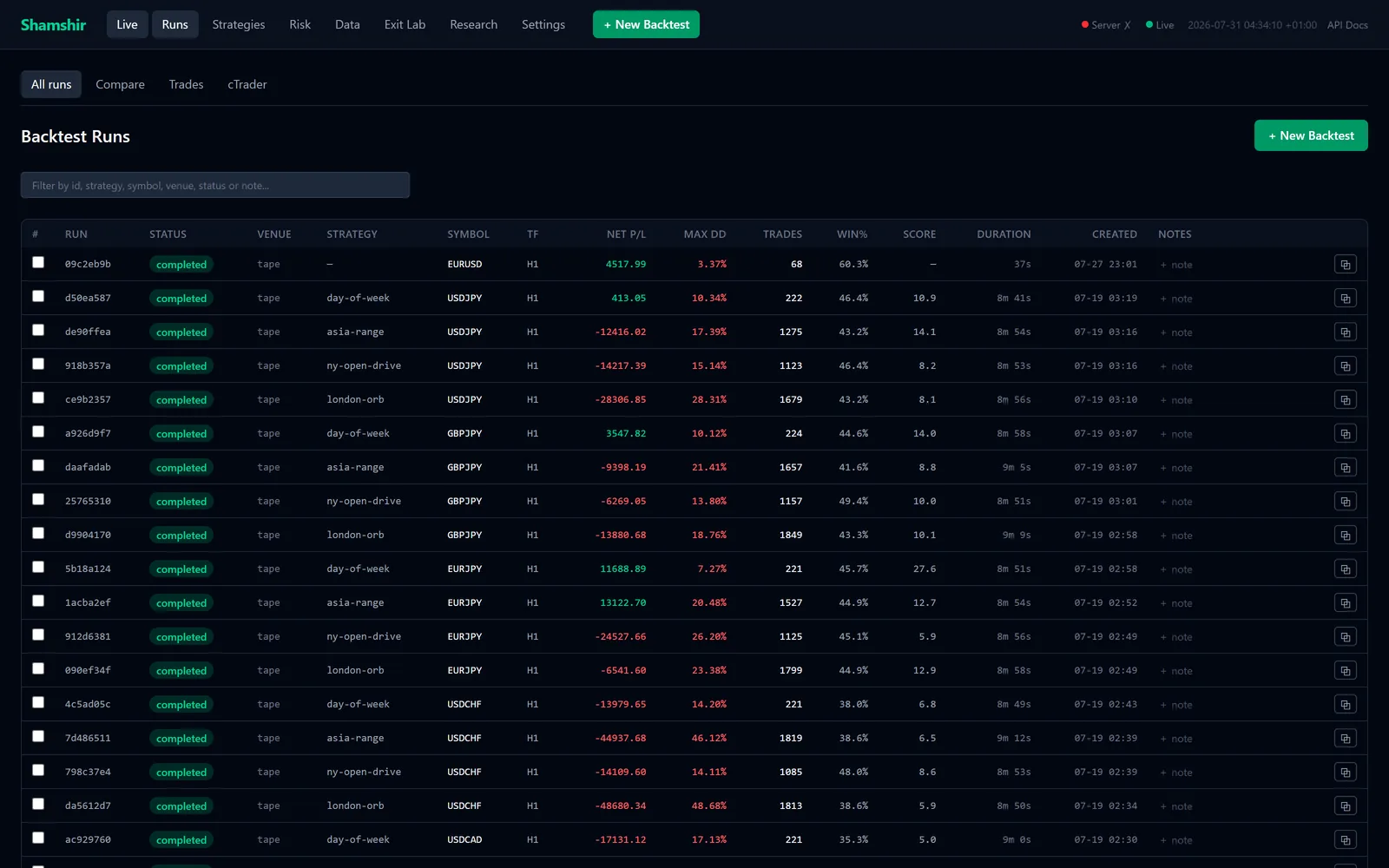Copy run d9904170 using its row icon

pyautogui.click(x=1345, y=535)
